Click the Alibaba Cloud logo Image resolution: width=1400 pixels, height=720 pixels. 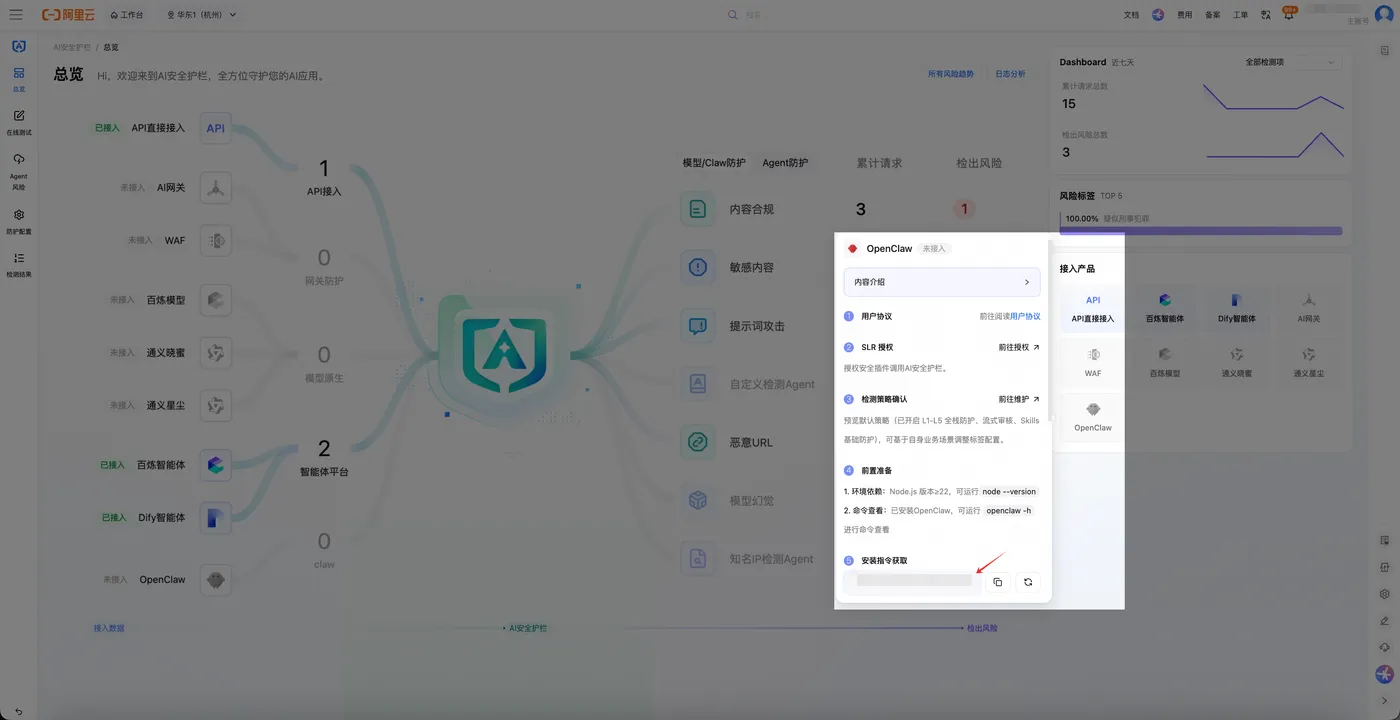coord(68,15)
